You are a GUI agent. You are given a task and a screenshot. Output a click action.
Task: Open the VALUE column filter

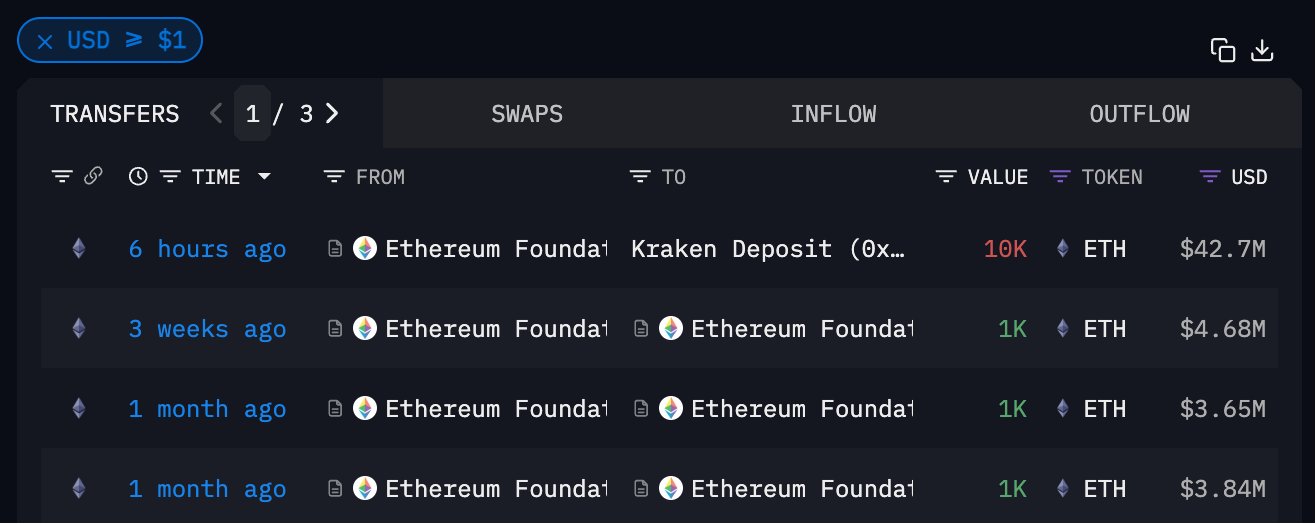[x=946, y=177]
